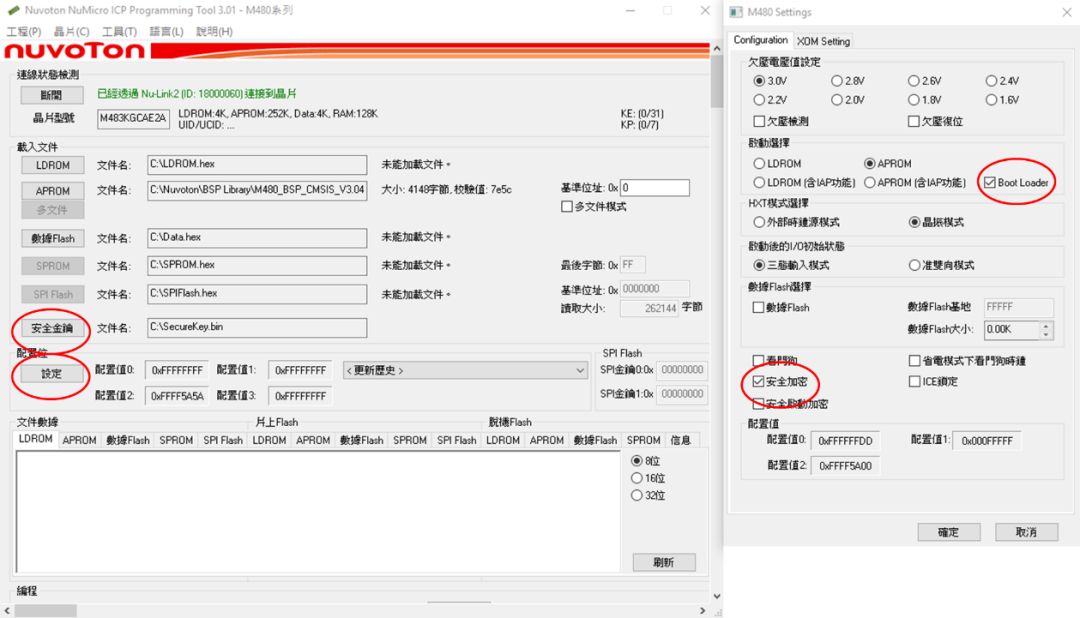Select LDROM boot option
The height and width of the screenshot is (618, 1080).
click(759, 164)
